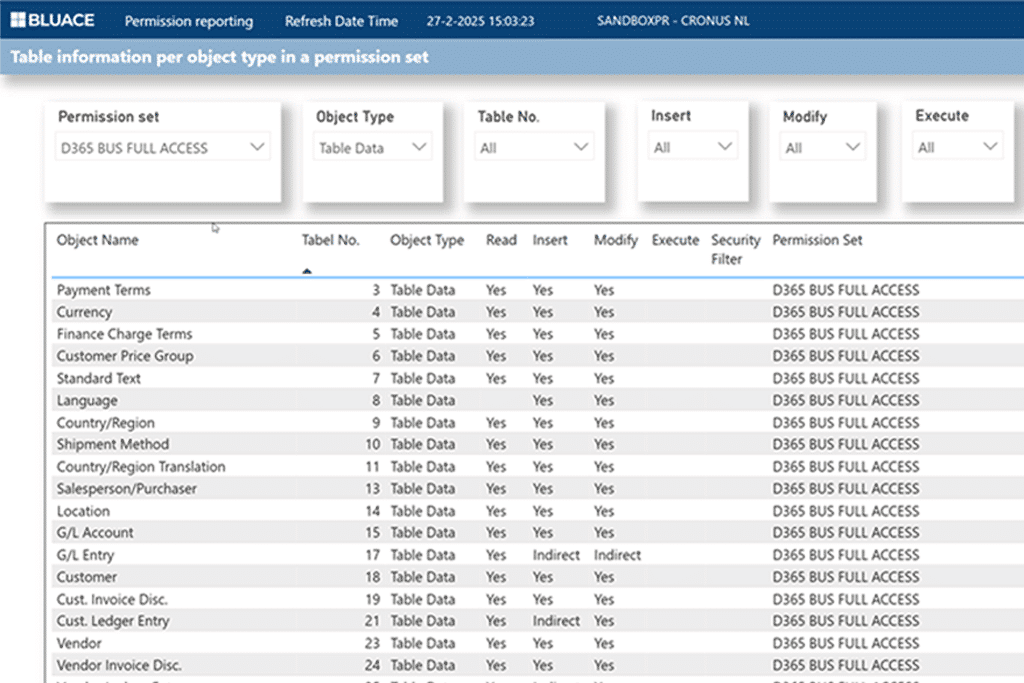Click the BLUACE logo icon
1024x683 pixels.
point(19,21)
